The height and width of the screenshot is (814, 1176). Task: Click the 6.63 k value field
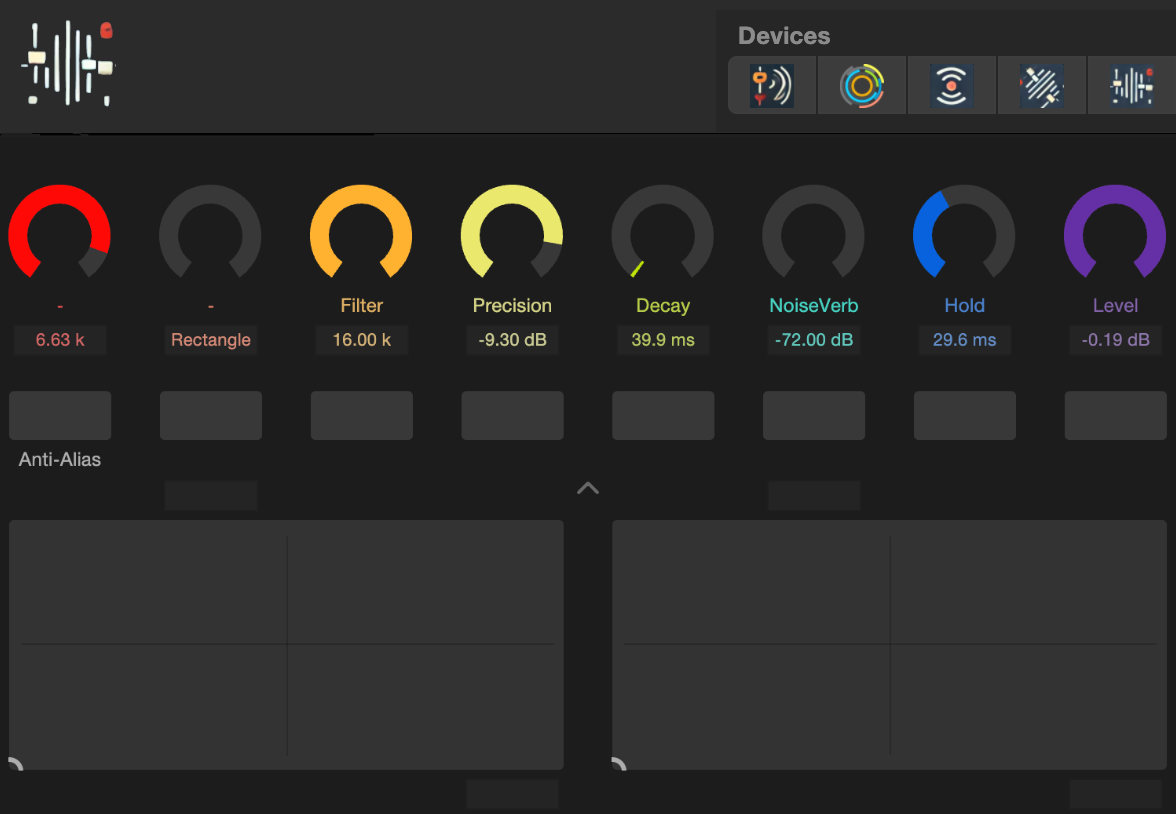click(60, 340)
